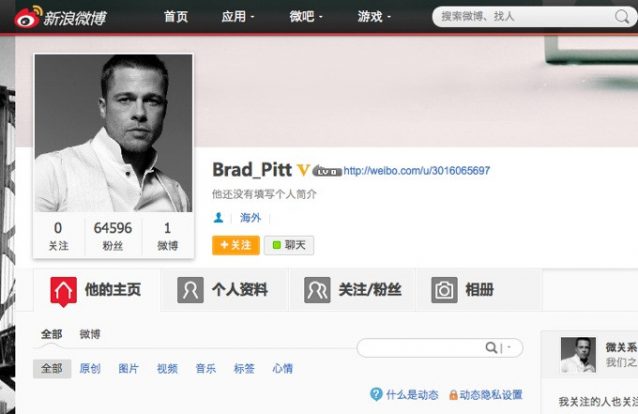
Task: Filter posts by 图片
Action: (x=128, y=368)
